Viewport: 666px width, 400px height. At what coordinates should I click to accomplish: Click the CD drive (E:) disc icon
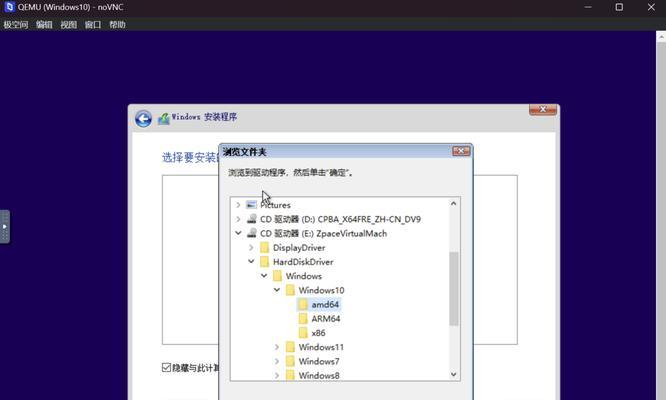pyautogui.click(x=251, y=233)
